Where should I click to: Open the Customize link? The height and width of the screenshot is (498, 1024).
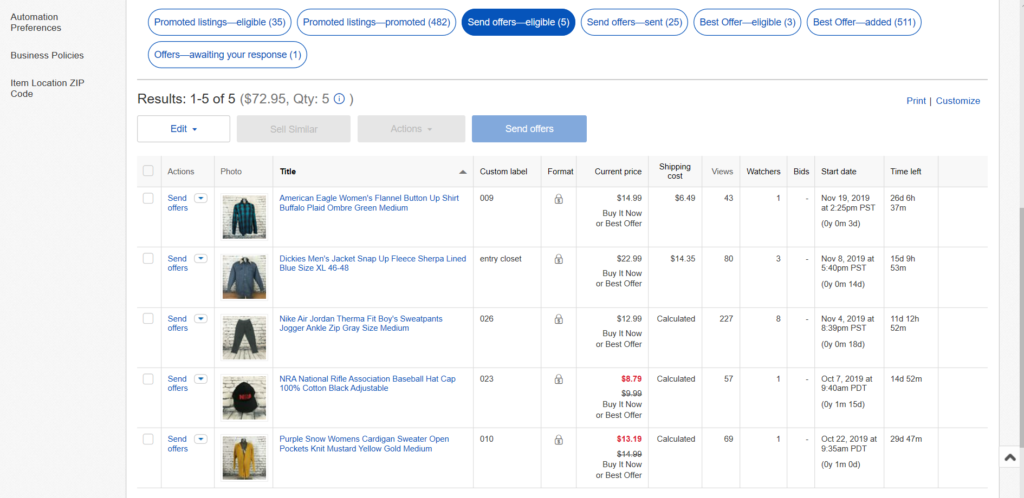click(958, 101)
